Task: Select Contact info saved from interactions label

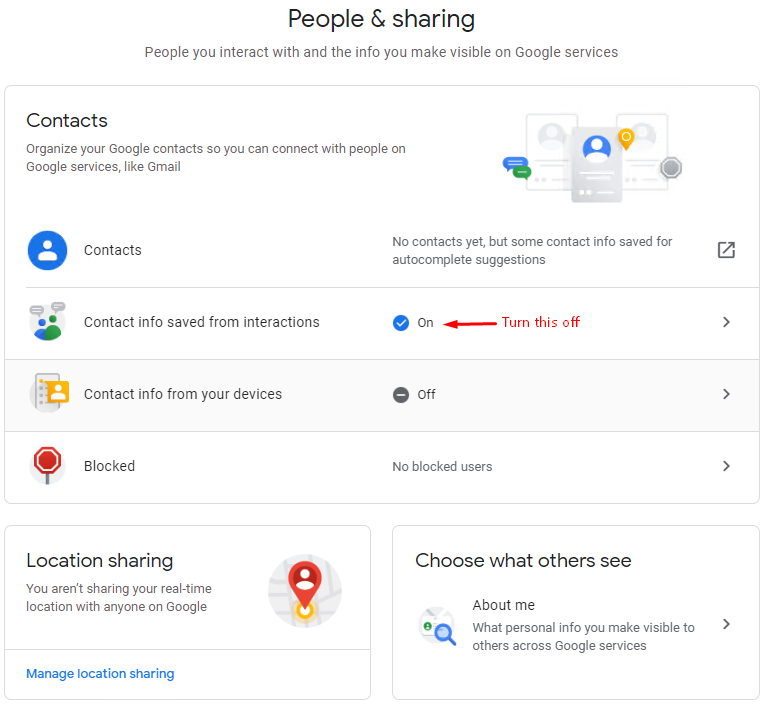Action: 202,322
